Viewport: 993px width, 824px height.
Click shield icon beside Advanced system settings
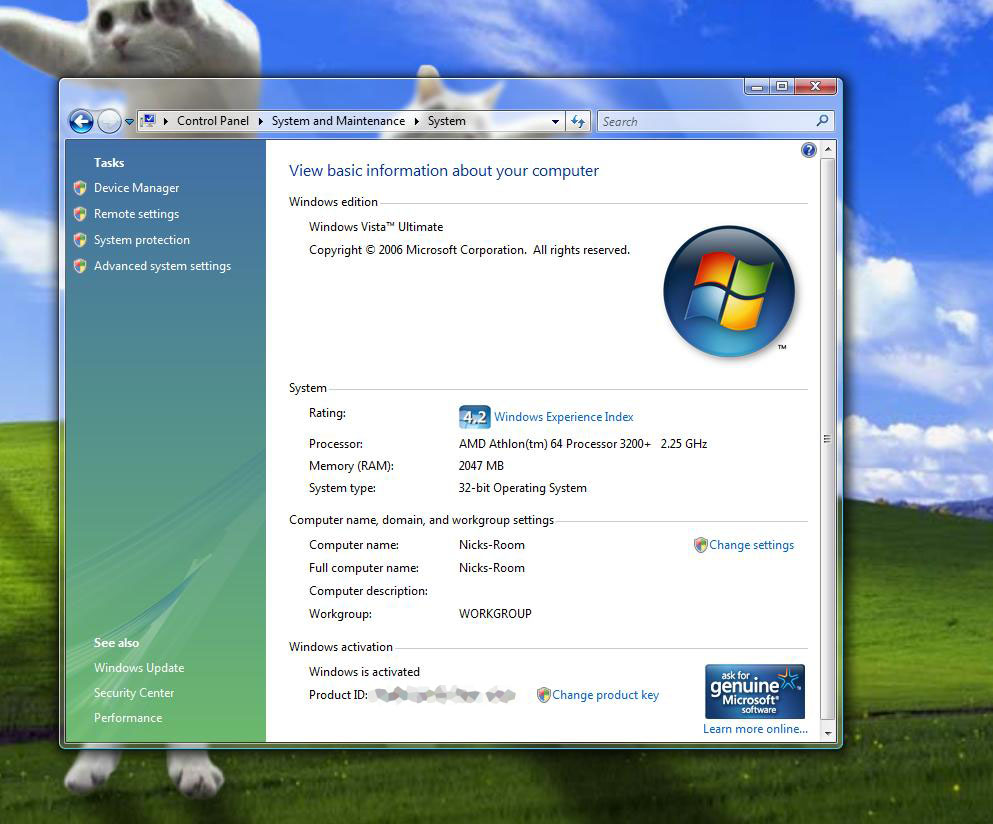[80, 266]
